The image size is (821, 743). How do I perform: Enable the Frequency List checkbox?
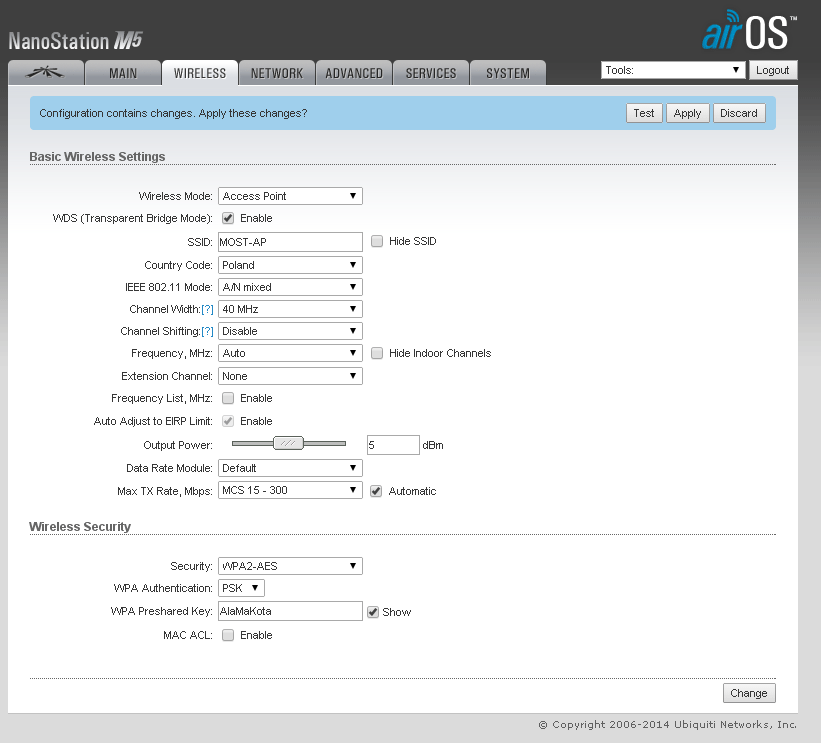(228, 398)
